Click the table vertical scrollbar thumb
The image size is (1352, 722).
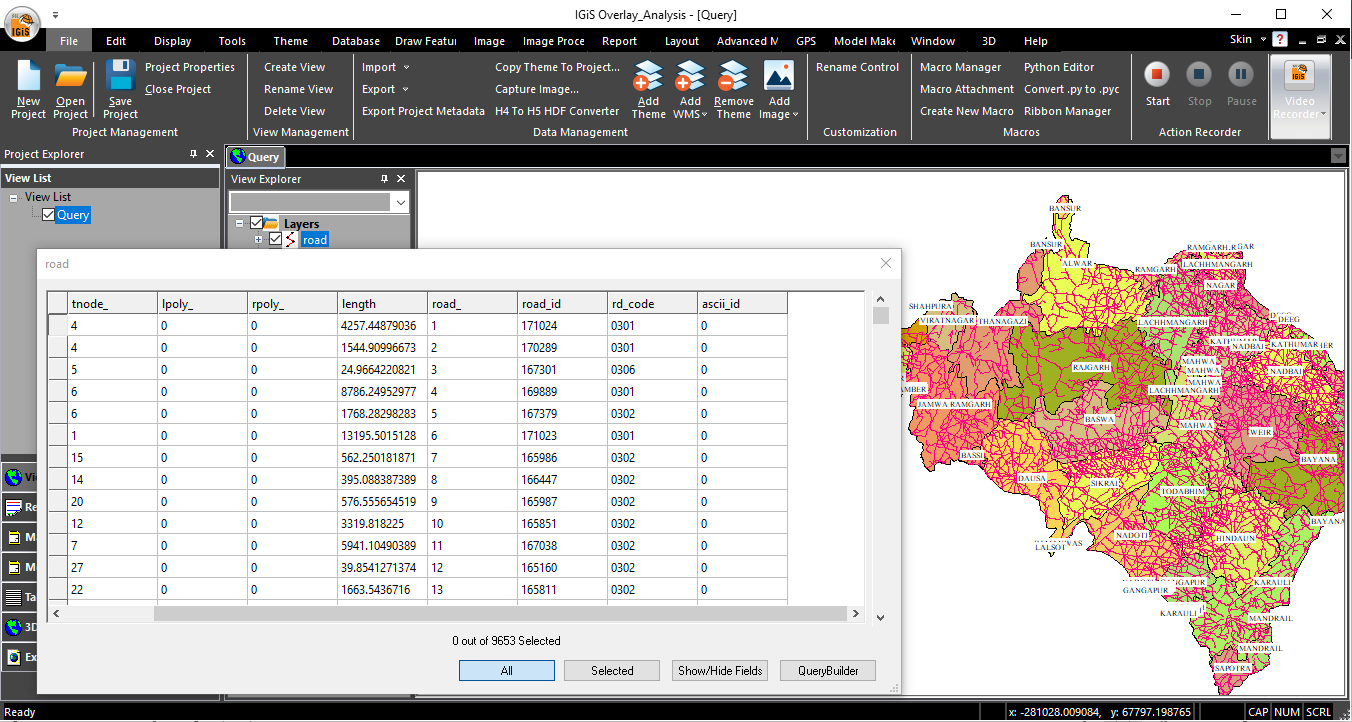[x=881, y=316]
